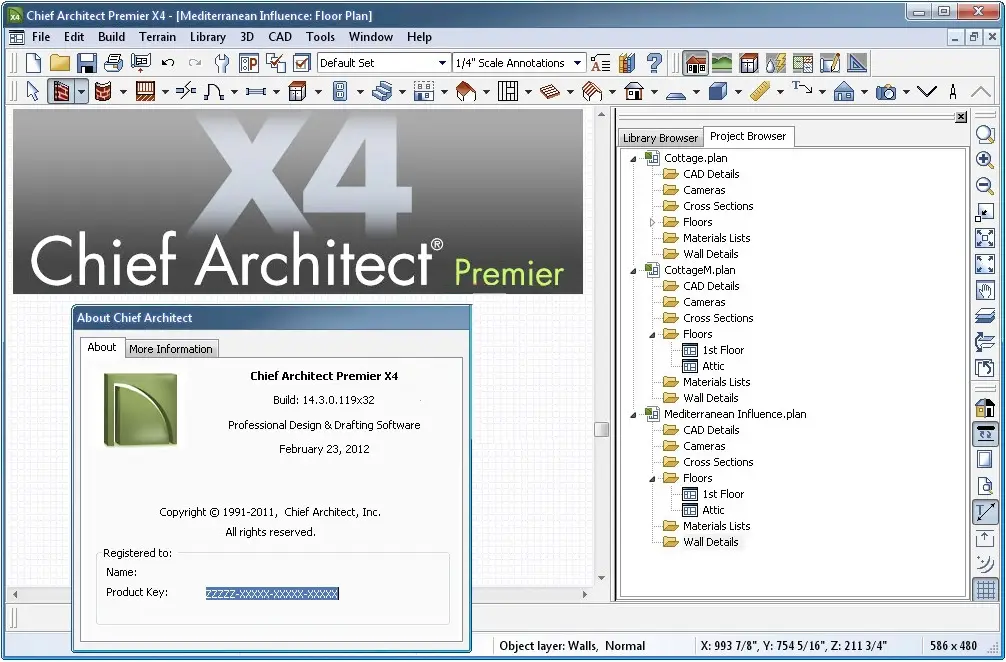Viewport: 1006px width, 662px height.
Task: Choose the Select Objects arrow tool
Action: [x=33, y=92]
